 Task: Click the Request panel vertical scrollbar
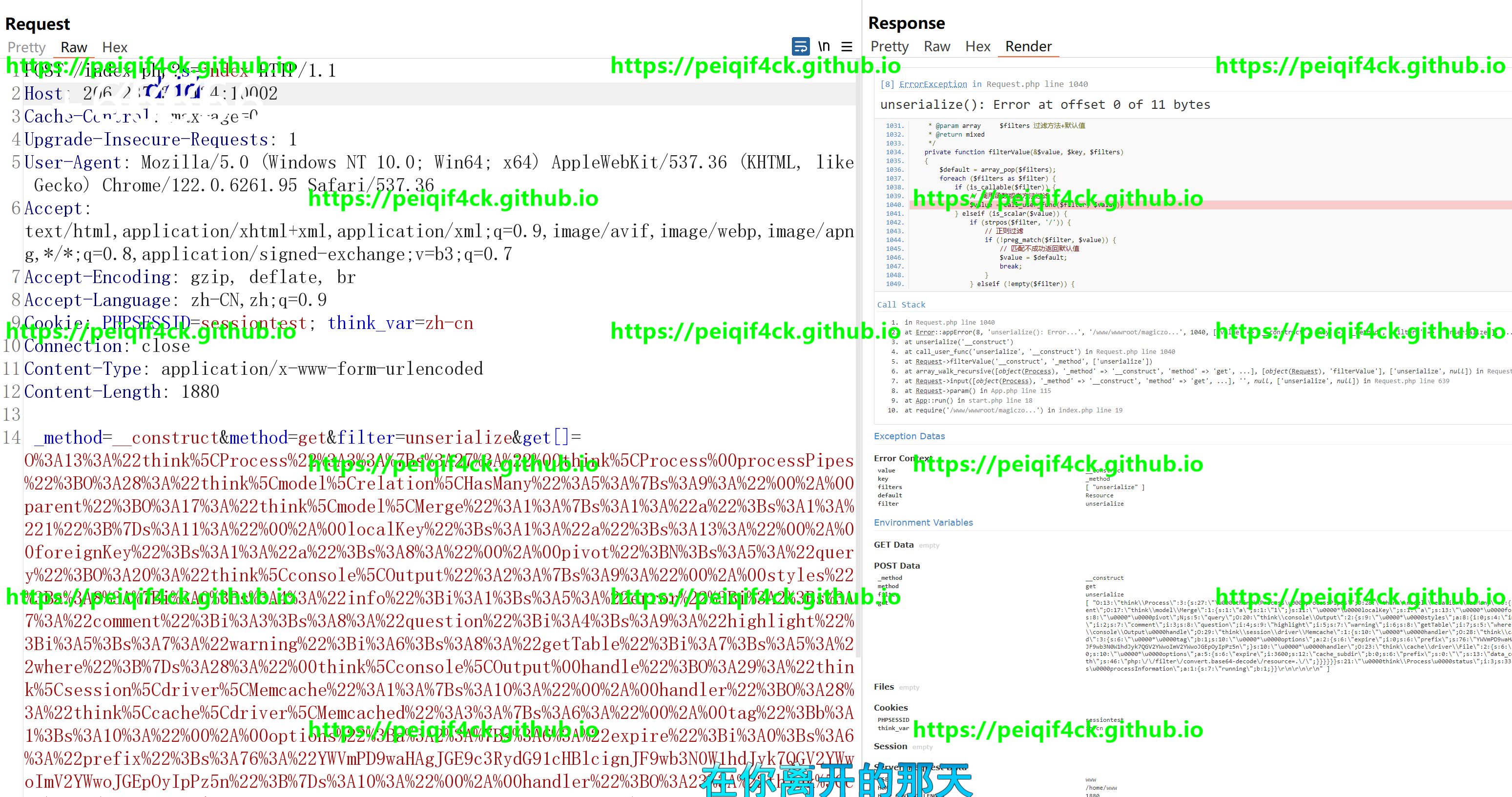(x=857, y=358)
